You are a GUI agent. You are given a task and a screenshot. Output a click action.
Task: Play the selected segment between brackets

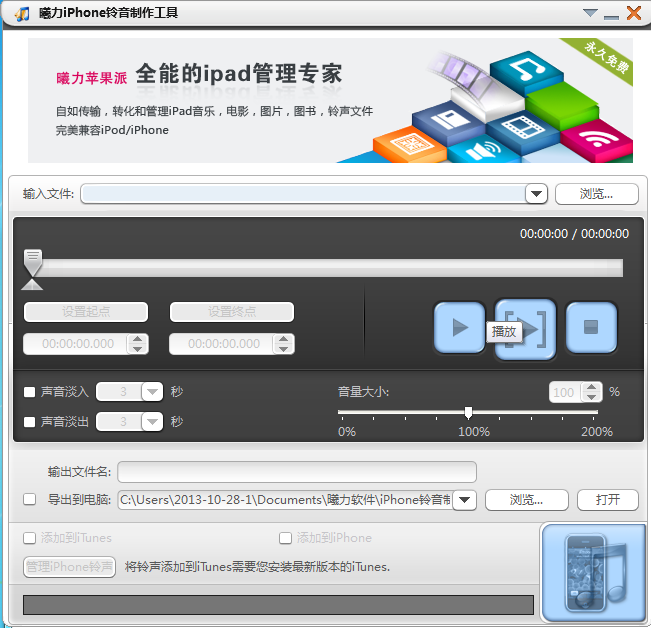525,328
